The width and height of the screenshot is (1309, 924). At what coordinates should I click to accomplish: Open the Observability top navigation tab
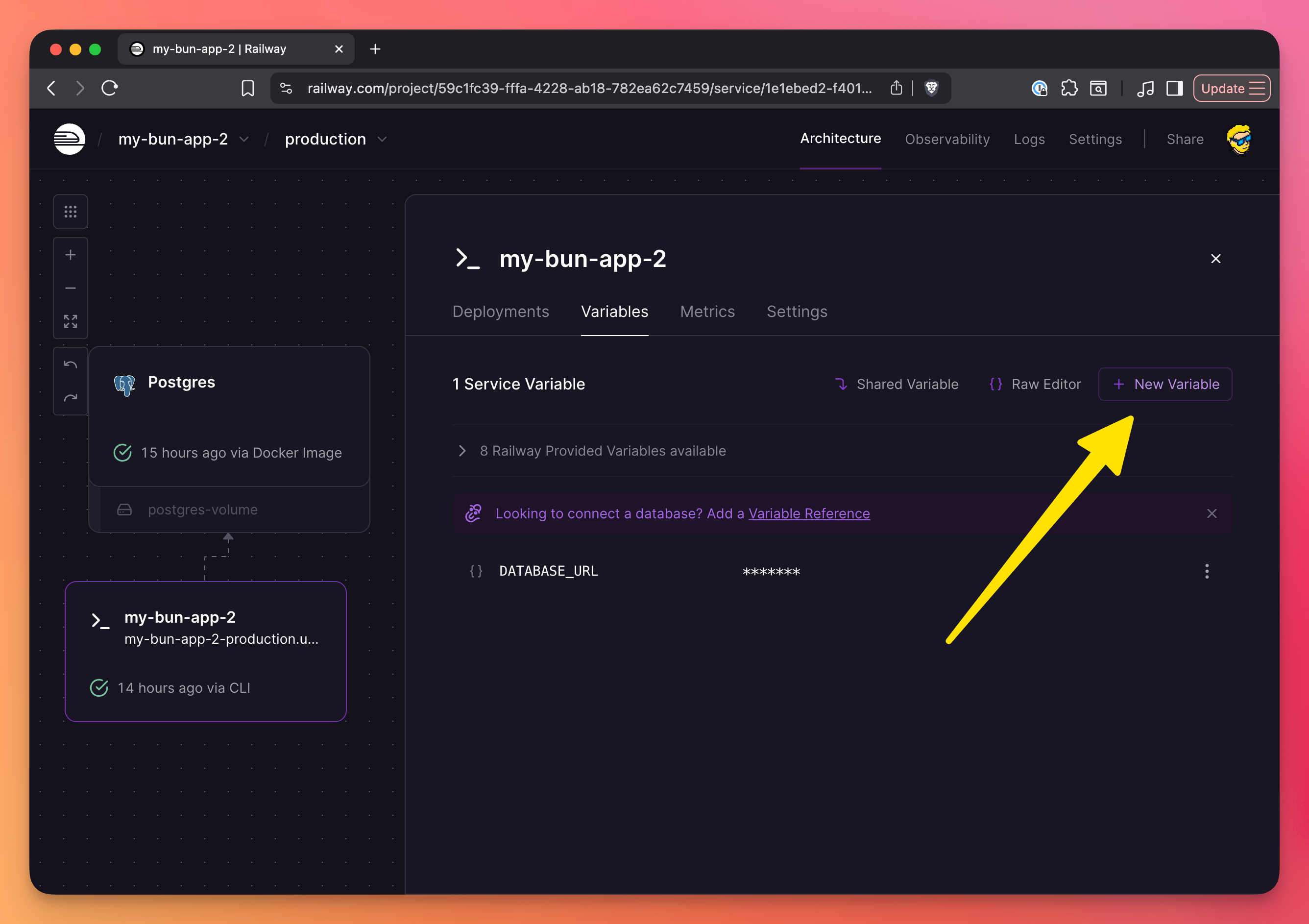coord(946,140)
